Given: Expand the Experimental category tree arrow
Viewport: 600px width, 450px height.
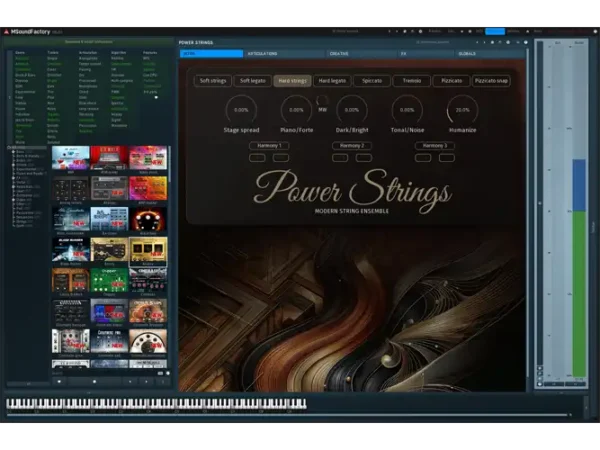Looking at the screenshot, I should pos(13,169).
